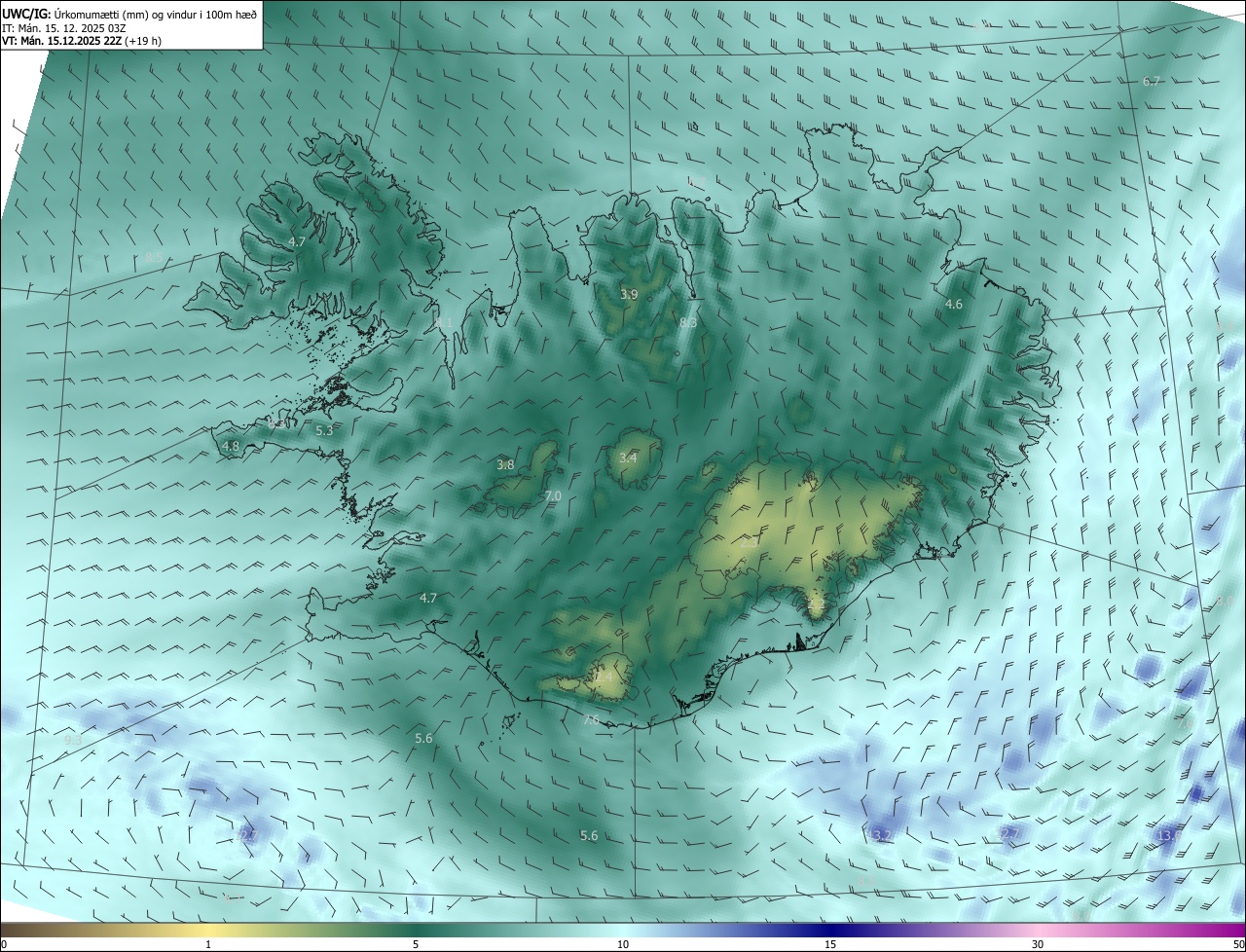Select the 7.6 value on the south coast
Image resolution: width=1246 pixels, height=952 pixels.
tap(591, 720)
